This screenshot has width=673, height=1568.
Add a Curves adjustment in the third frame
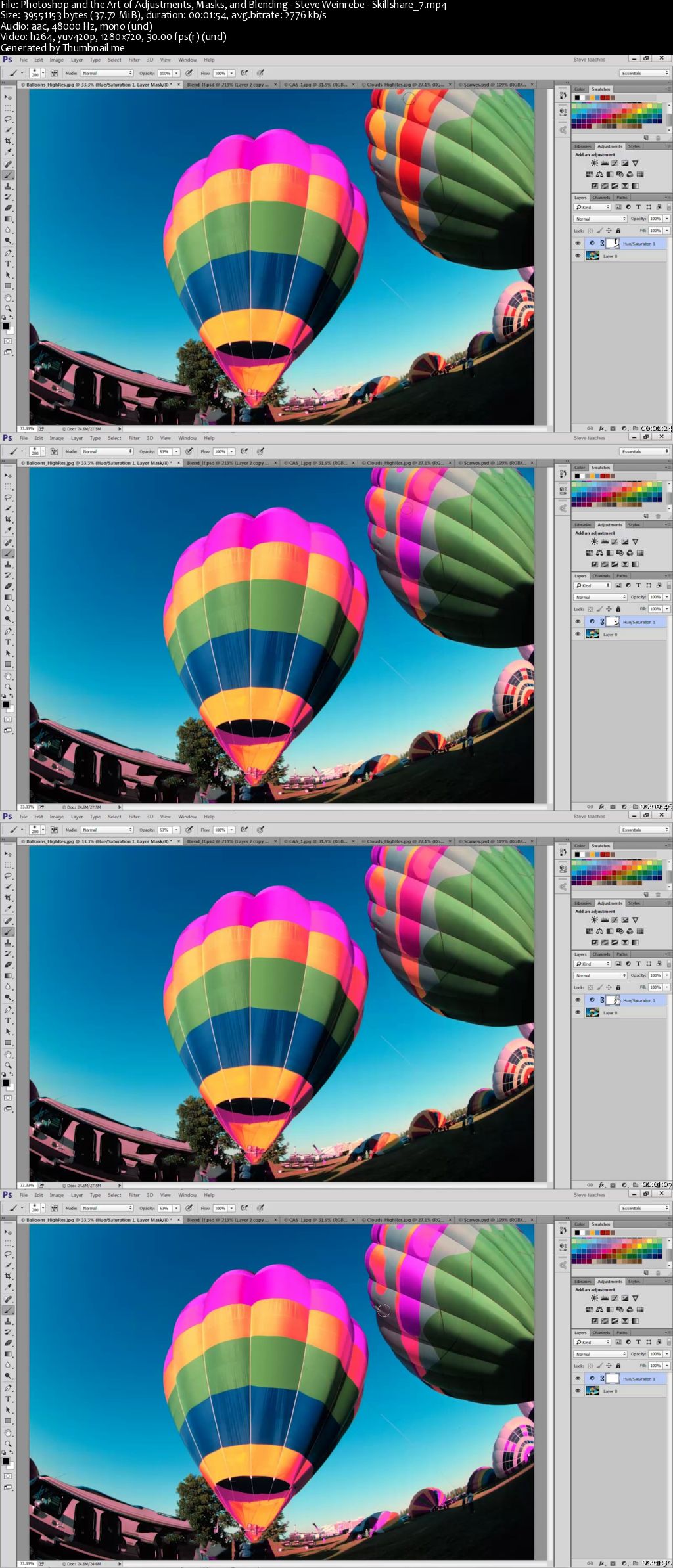pos(615,920)
